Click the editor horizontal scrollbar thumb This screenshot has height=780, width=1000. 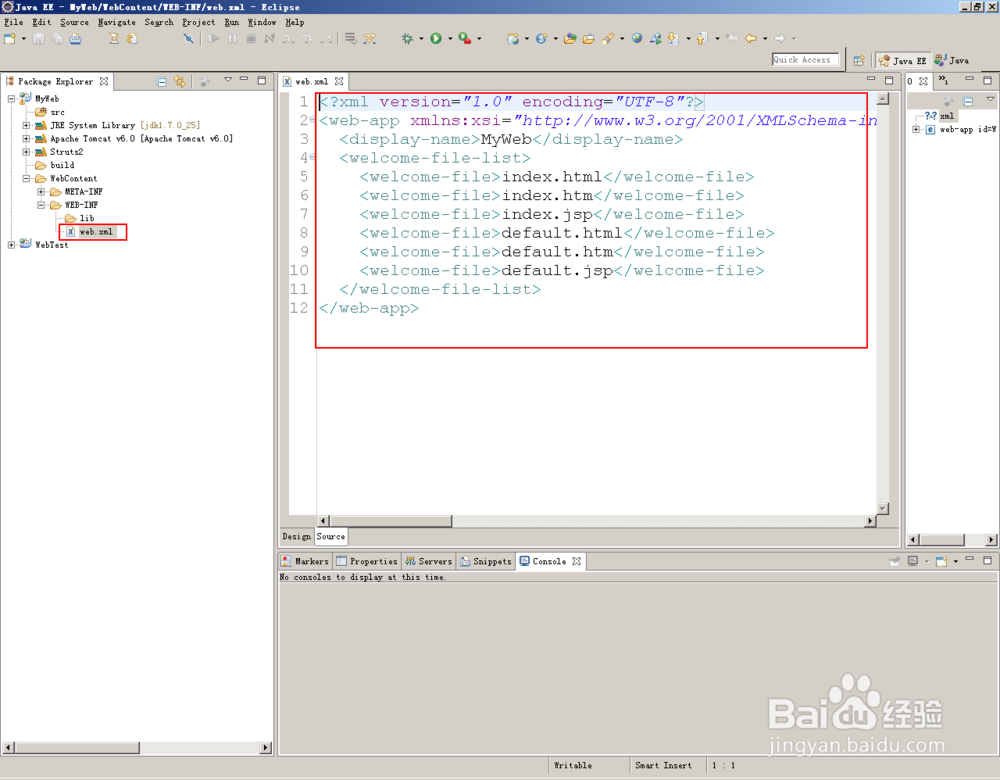[x=390, y=521]
